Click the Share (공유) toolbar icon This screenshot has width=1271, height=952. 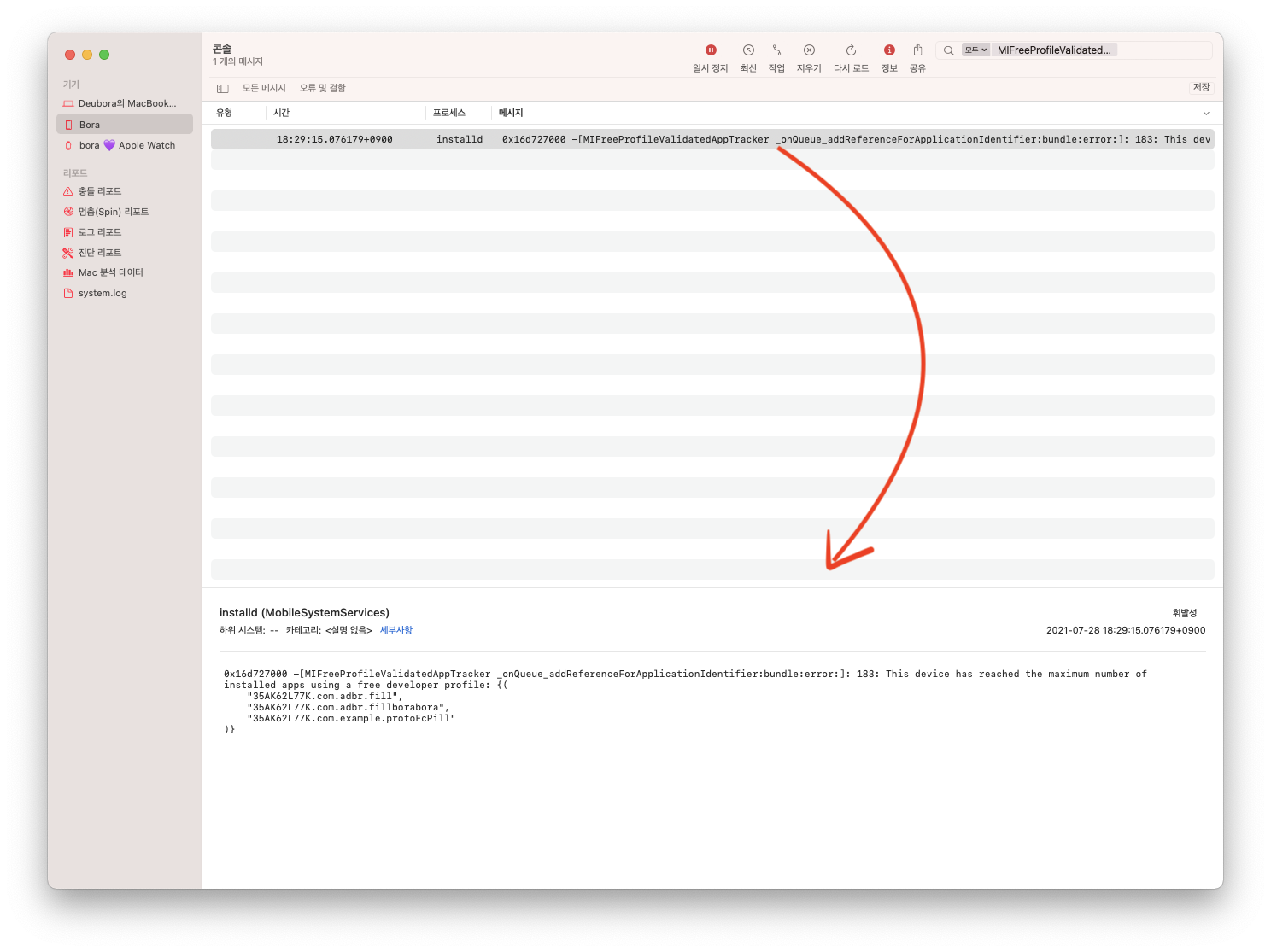pos(917,50)
